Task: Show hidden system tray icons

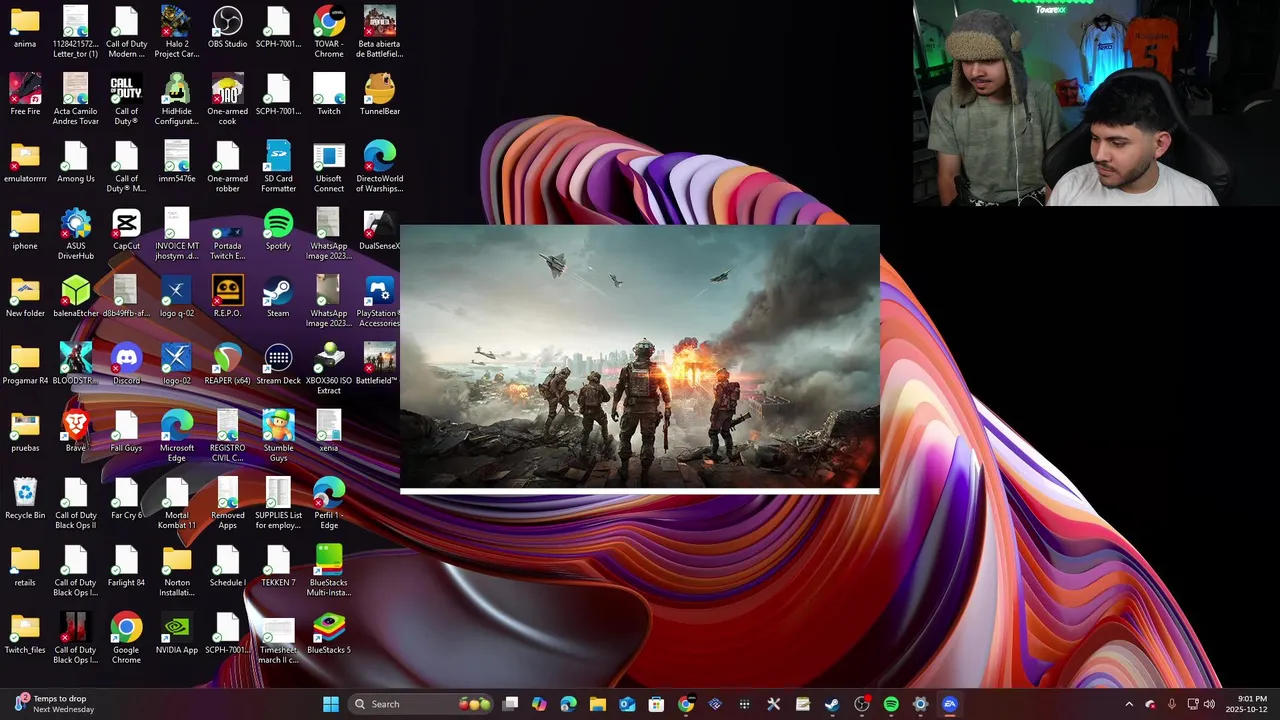Action: [1129, 704]
